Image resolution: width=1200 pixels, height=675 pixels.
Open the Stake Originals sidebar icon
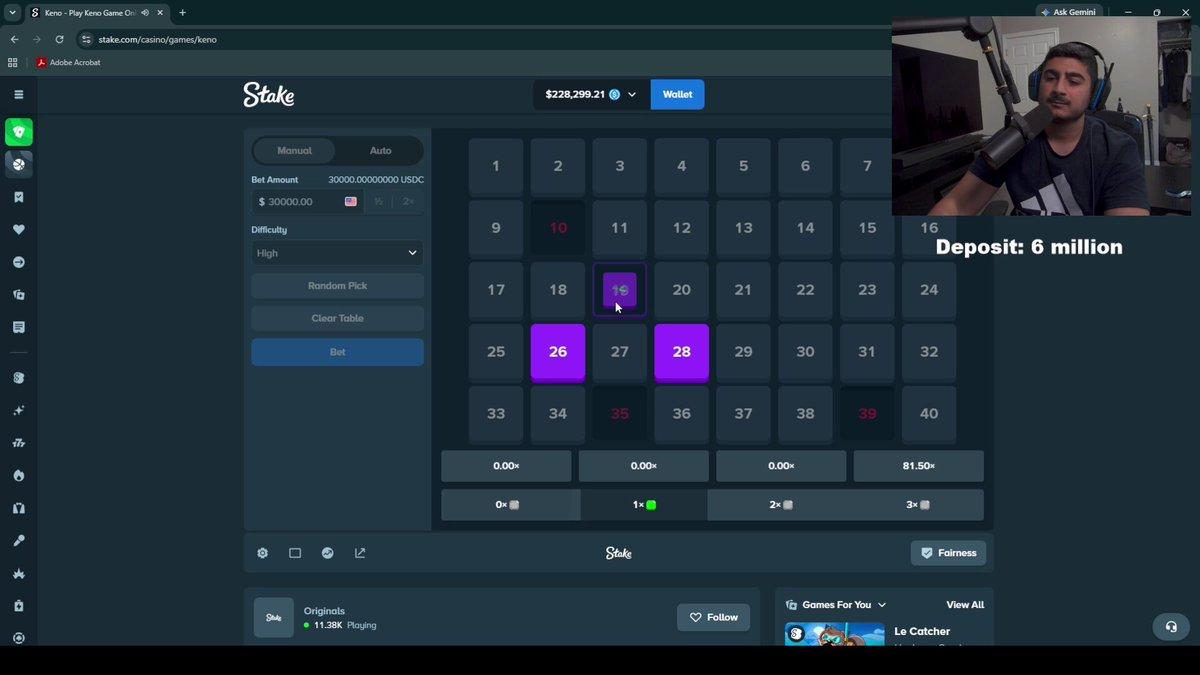(18, 378)
